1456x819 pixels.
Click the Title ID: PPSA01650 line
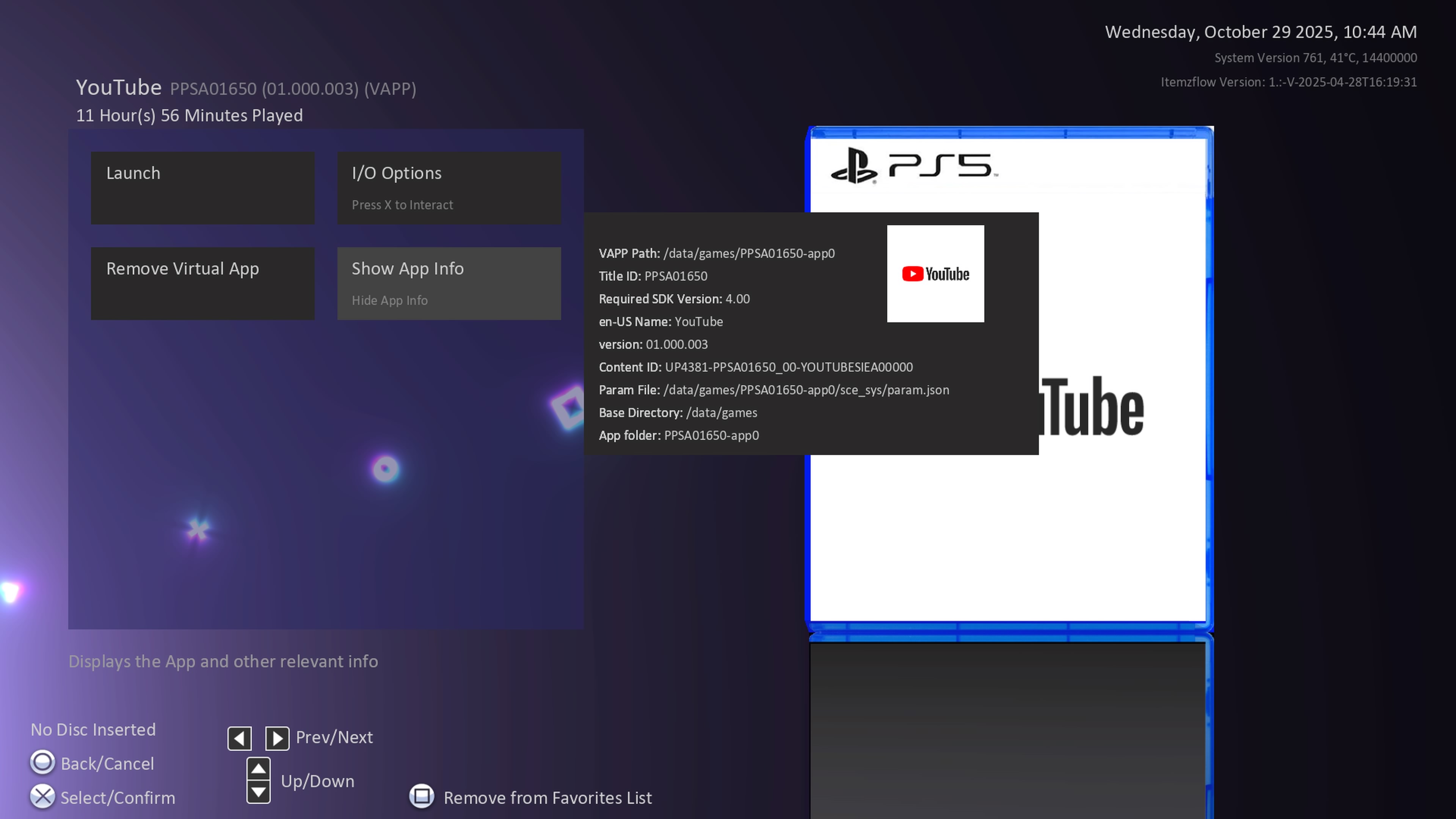[x=653, y=276]
